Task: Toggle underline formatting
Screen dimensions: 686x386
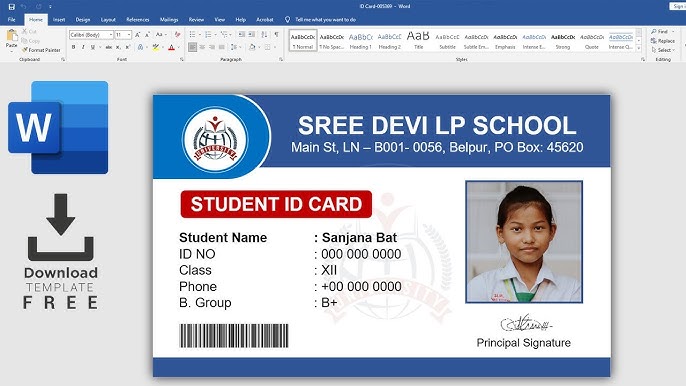Action: tap(92, 47)
